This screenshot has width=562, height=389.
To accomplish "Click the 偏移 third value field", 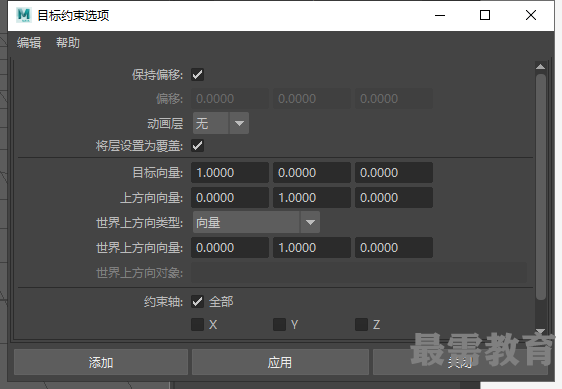I will (x=394, y=99).
